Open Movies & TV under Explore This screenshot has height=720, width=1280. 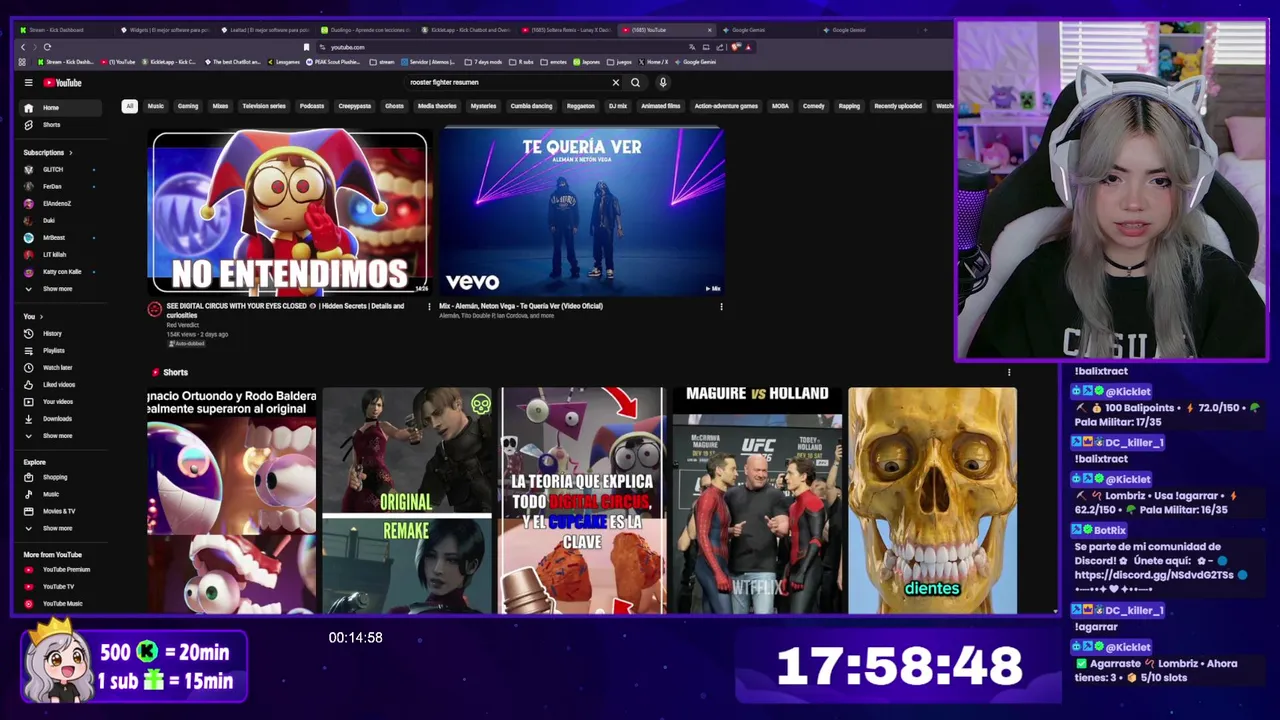tap(62, 511)
